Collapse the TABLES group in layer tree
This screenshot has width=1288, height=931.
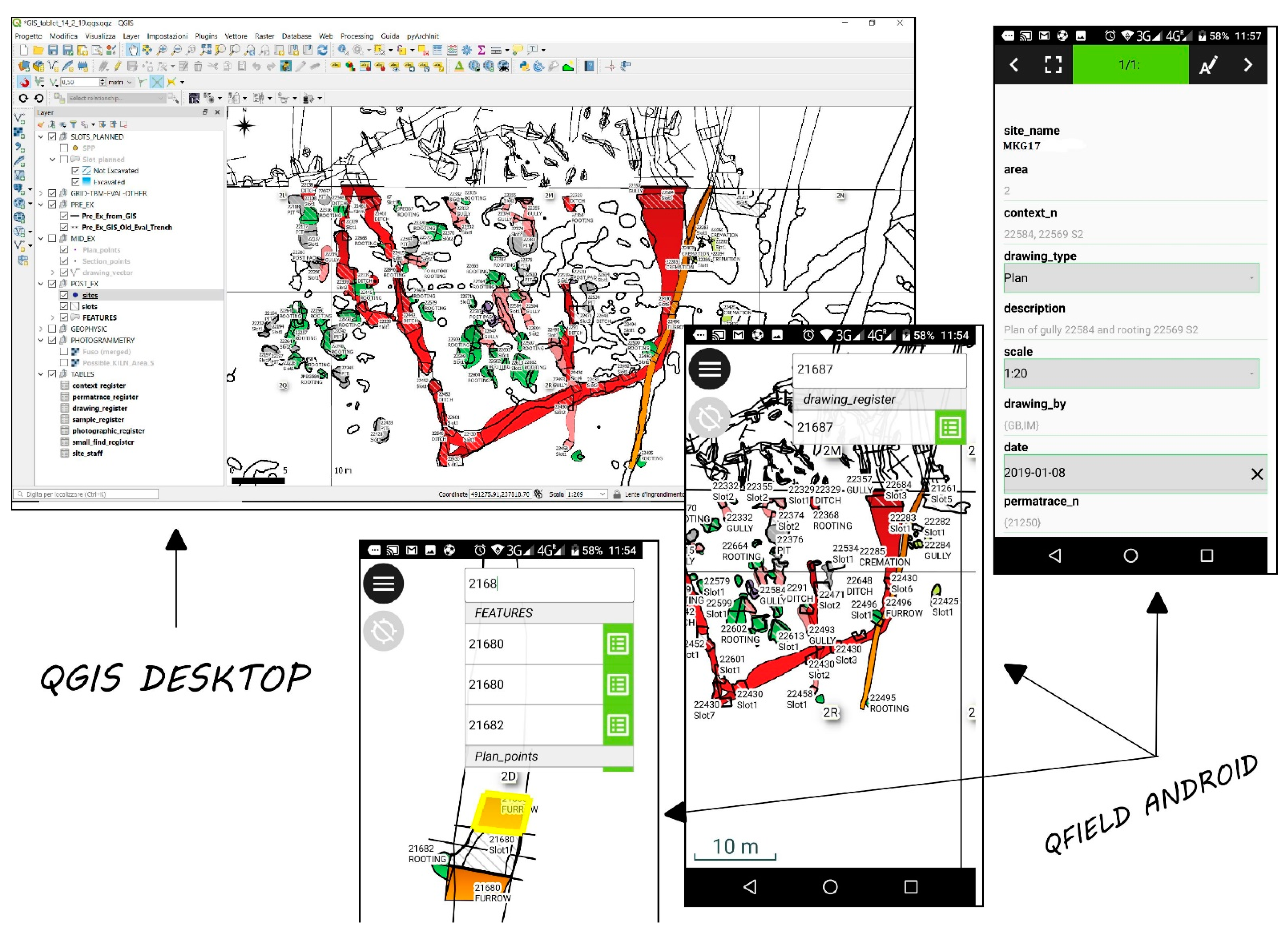(41, 374)
